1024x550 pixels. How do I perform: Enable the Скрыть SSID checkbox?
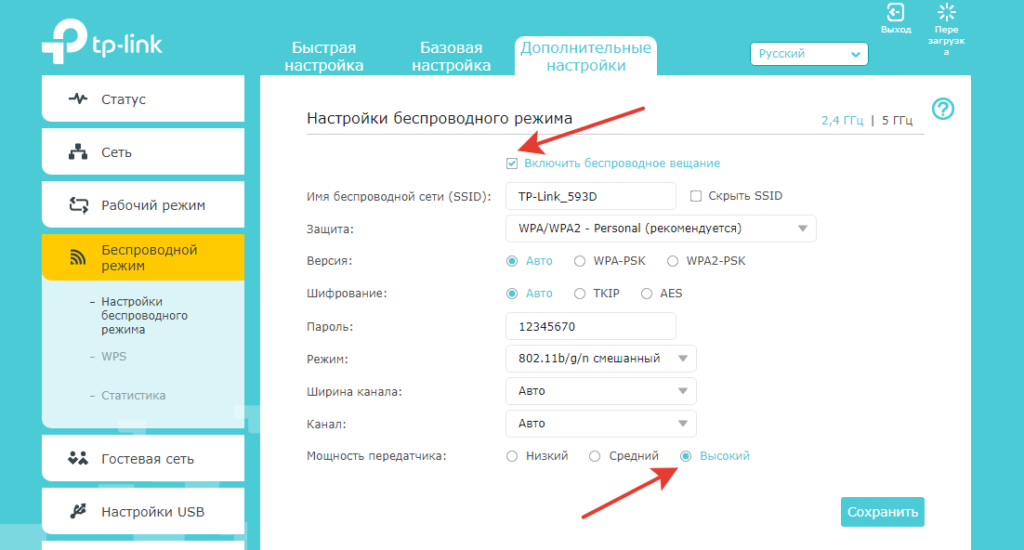click(697, 196)
